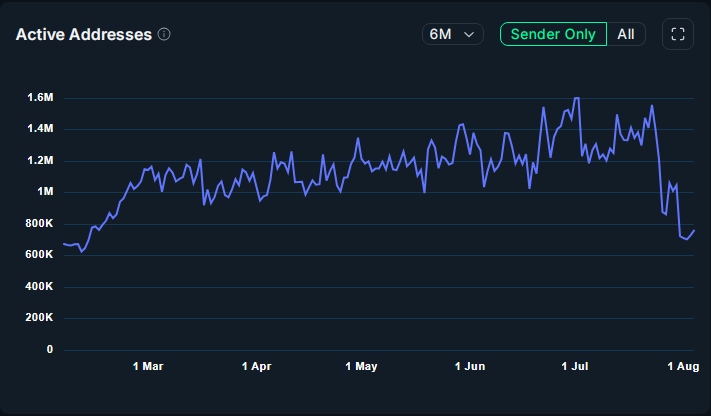Click the 1 Jul date label
Screen dimensions: 711x416
[574, 367]
